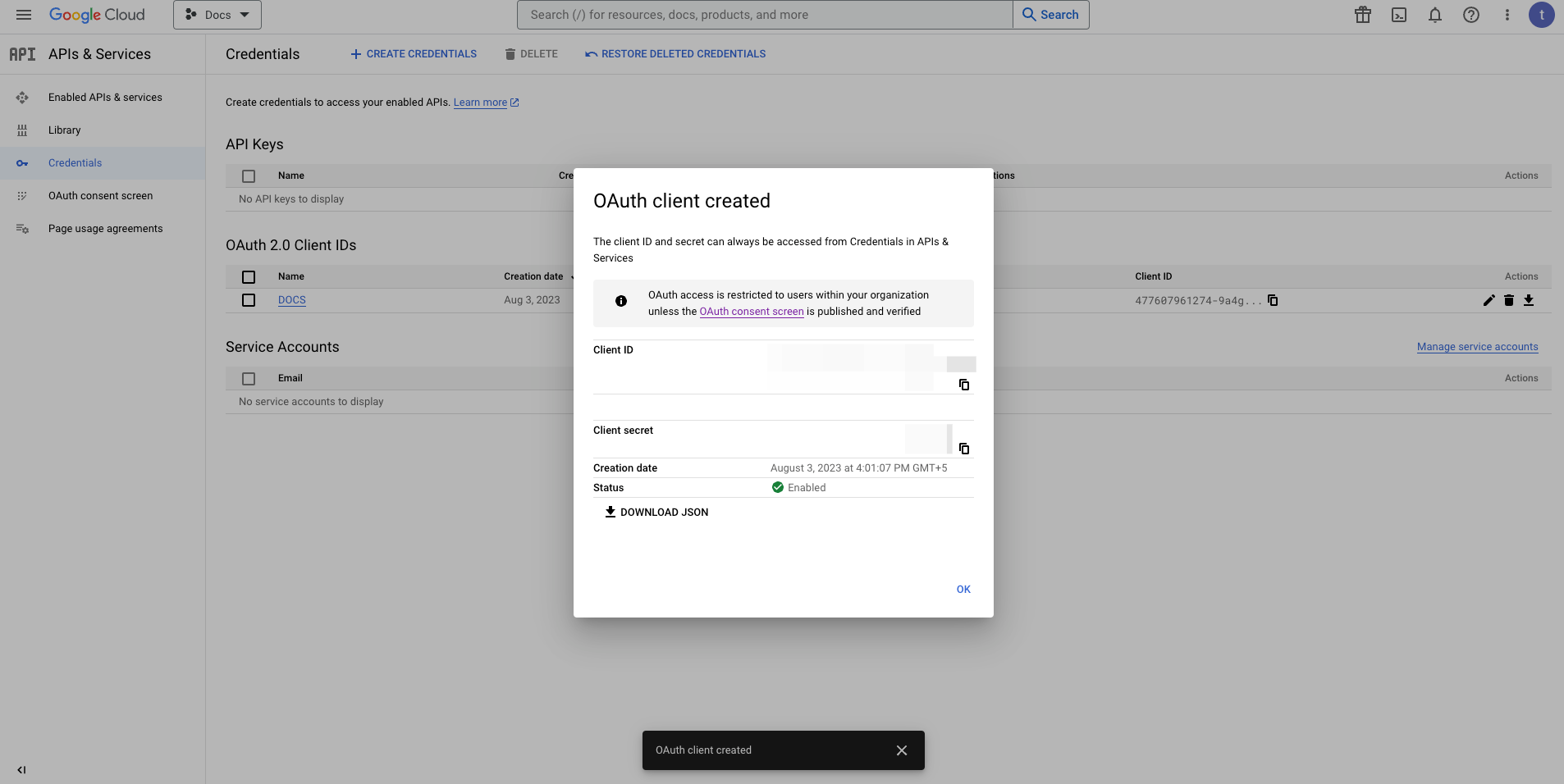Click the Enabled status text
The image size is (1564, 784).
click(x=807, y=488)
